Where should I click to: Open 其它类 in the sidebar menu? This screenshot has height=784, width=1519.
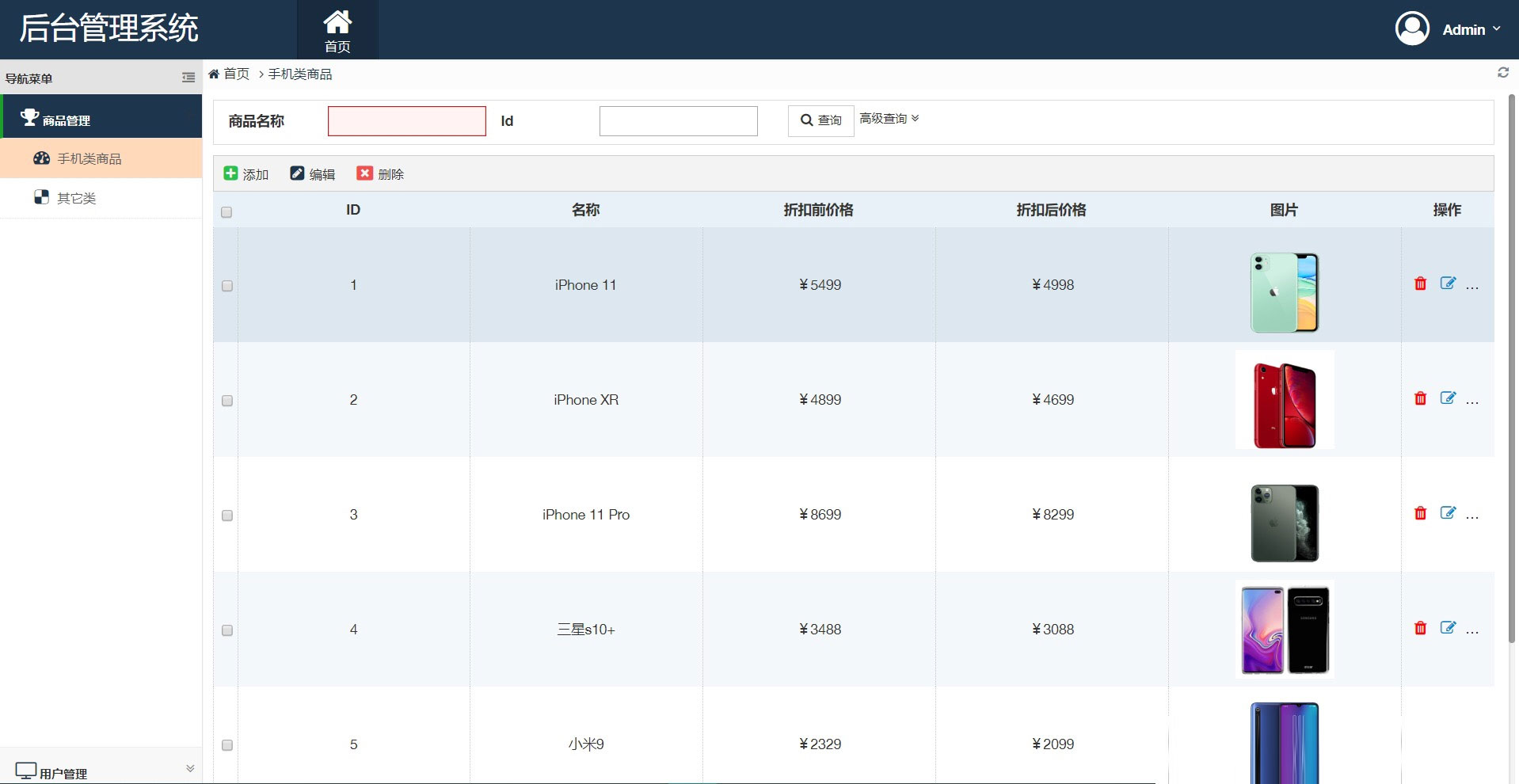[76, 198]
